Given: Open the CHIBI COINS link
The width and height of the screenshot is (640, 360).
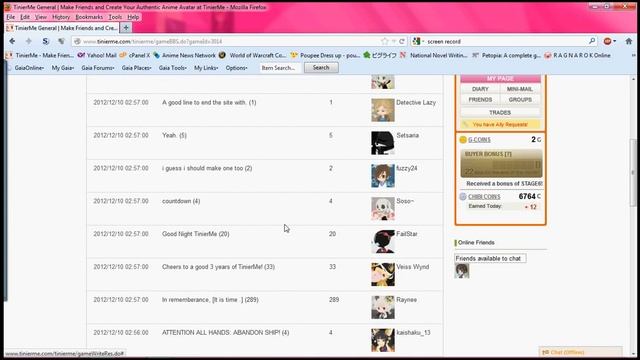Looking at the screenshot, I should click(484, 197).
